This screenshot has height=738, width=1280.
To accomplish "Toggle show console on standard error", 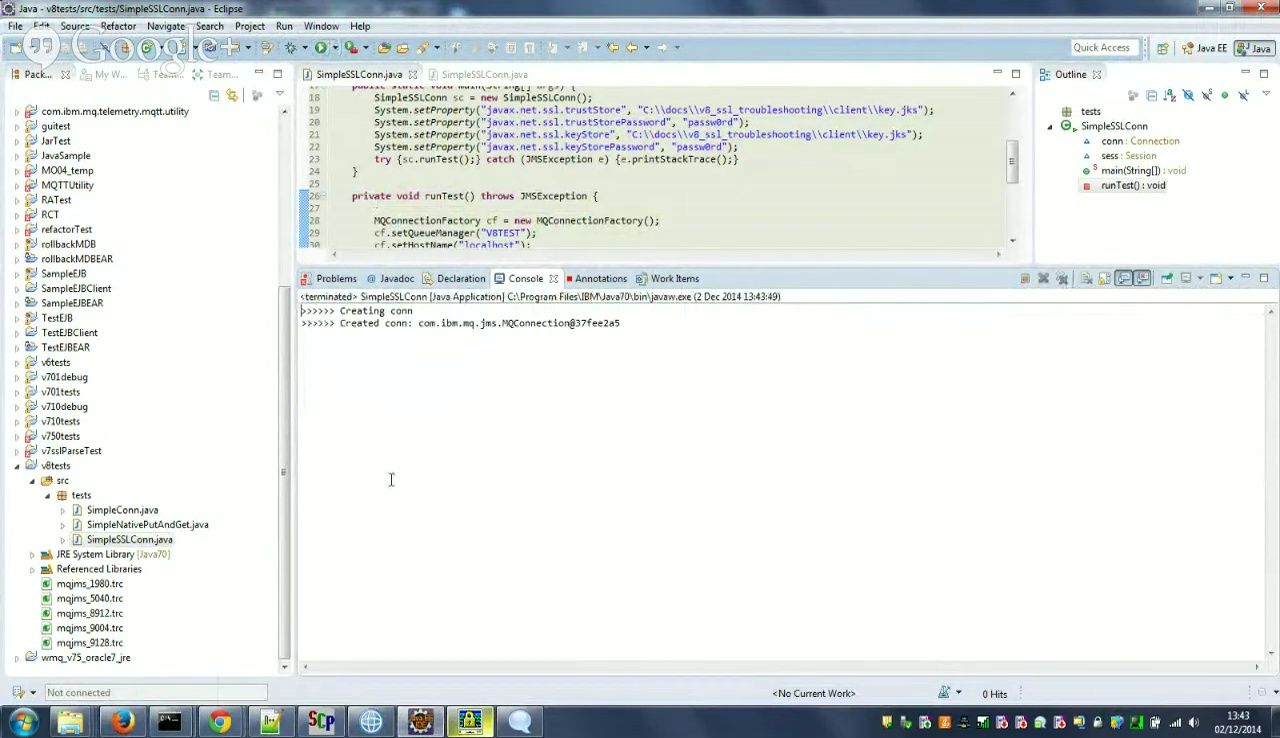I will coord(1142,278).
